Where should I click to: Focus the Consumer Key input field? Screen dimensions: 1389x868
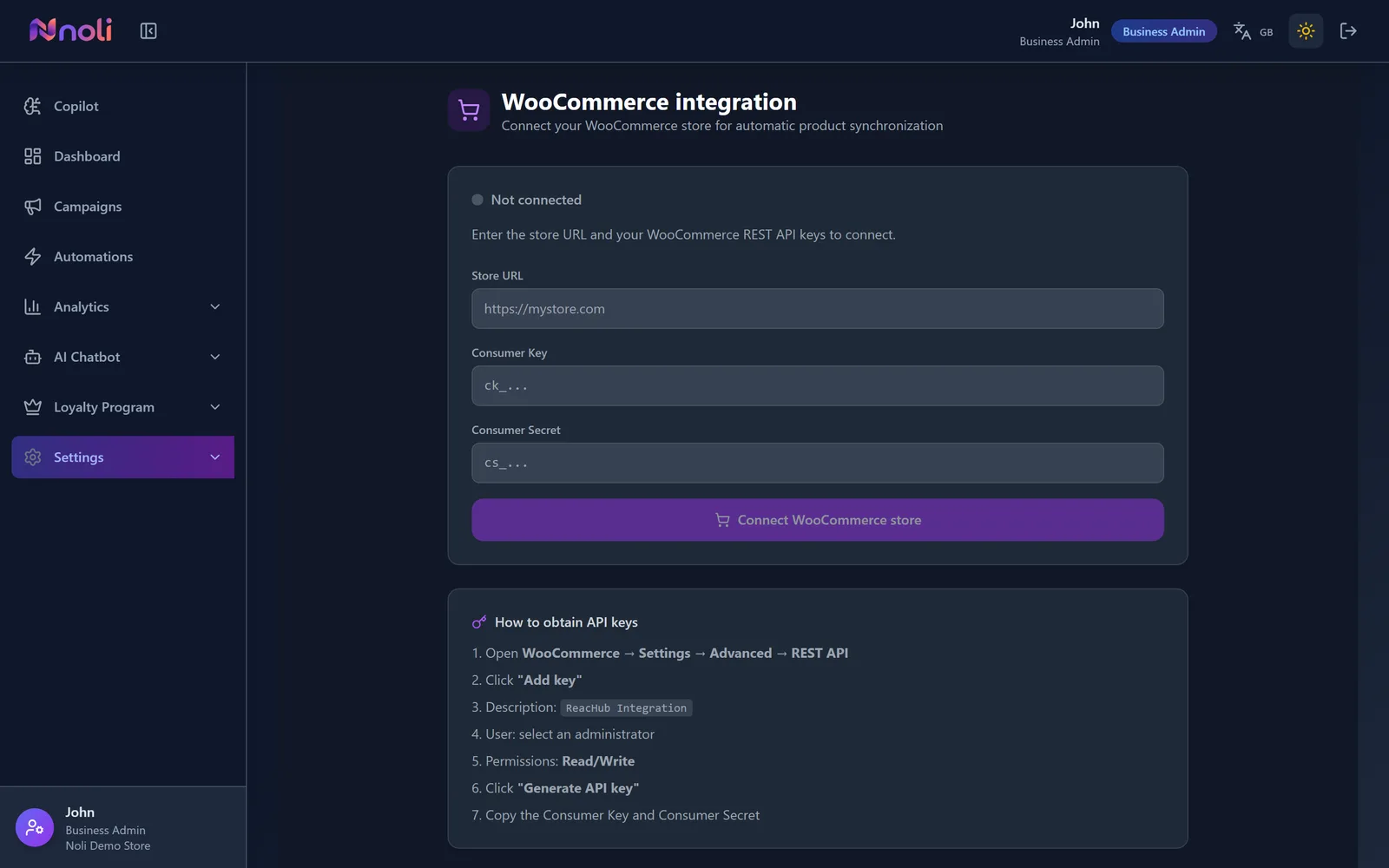click(x=817, y=385)
